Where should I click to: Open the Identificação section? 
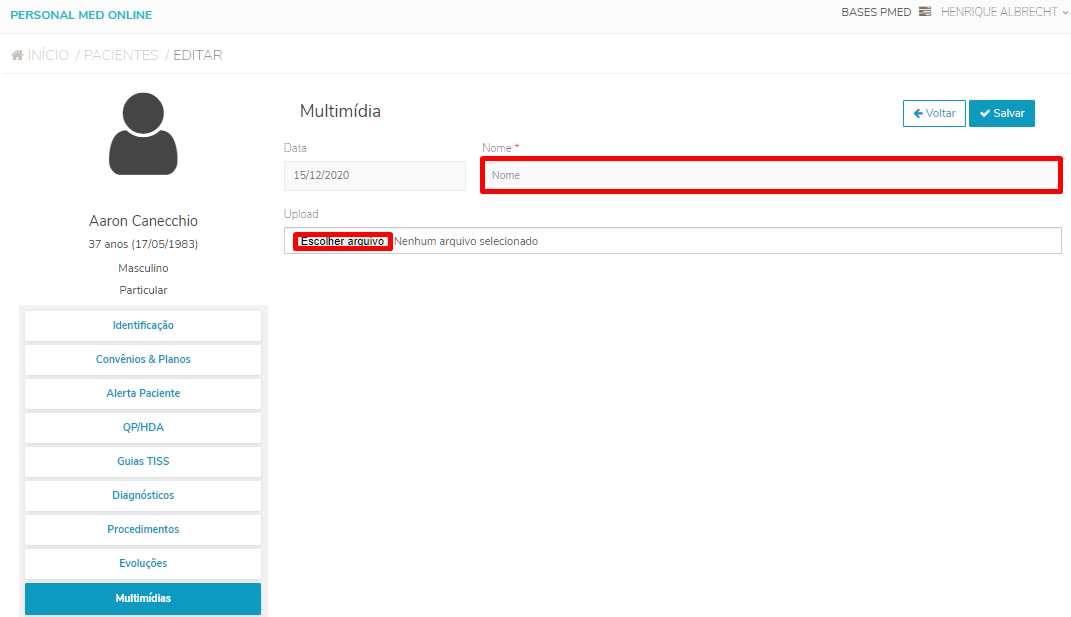click(143, 326)
